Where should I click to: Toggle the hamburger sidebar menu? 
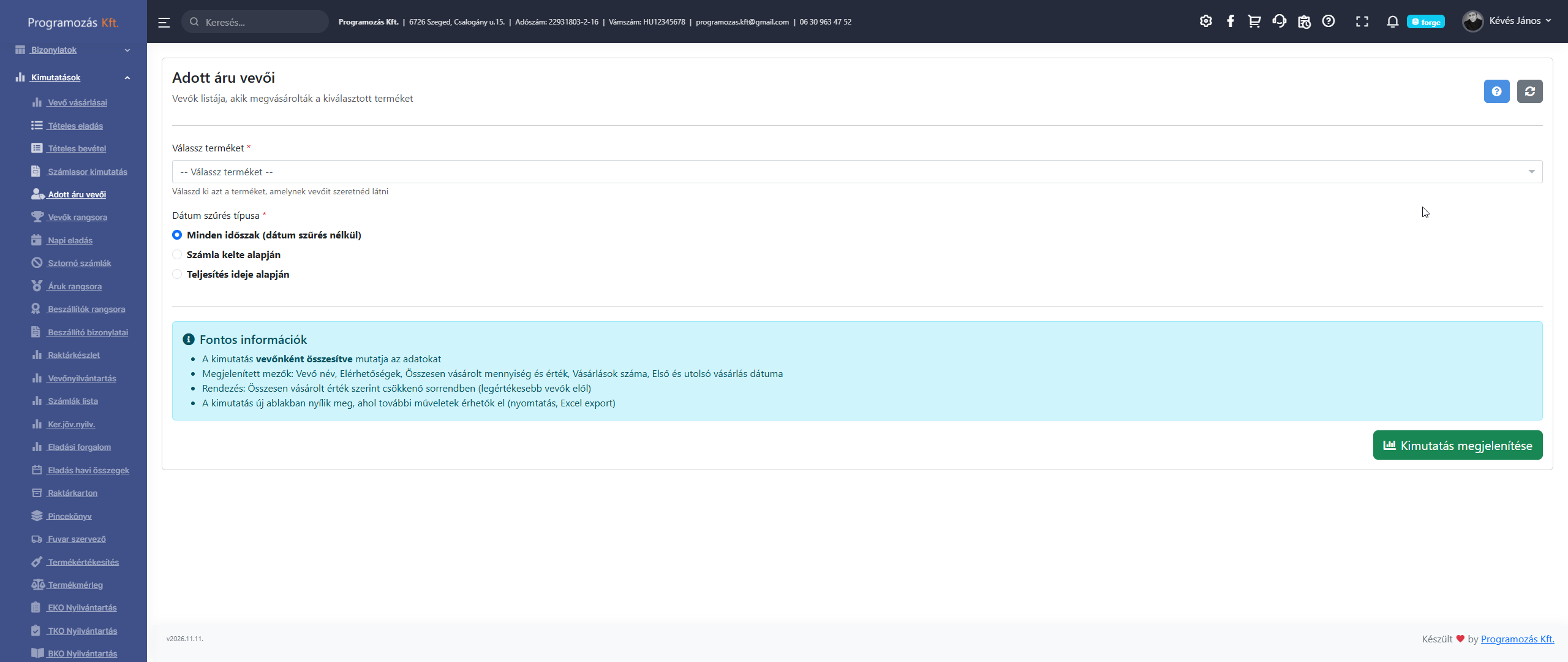[164, 23]
